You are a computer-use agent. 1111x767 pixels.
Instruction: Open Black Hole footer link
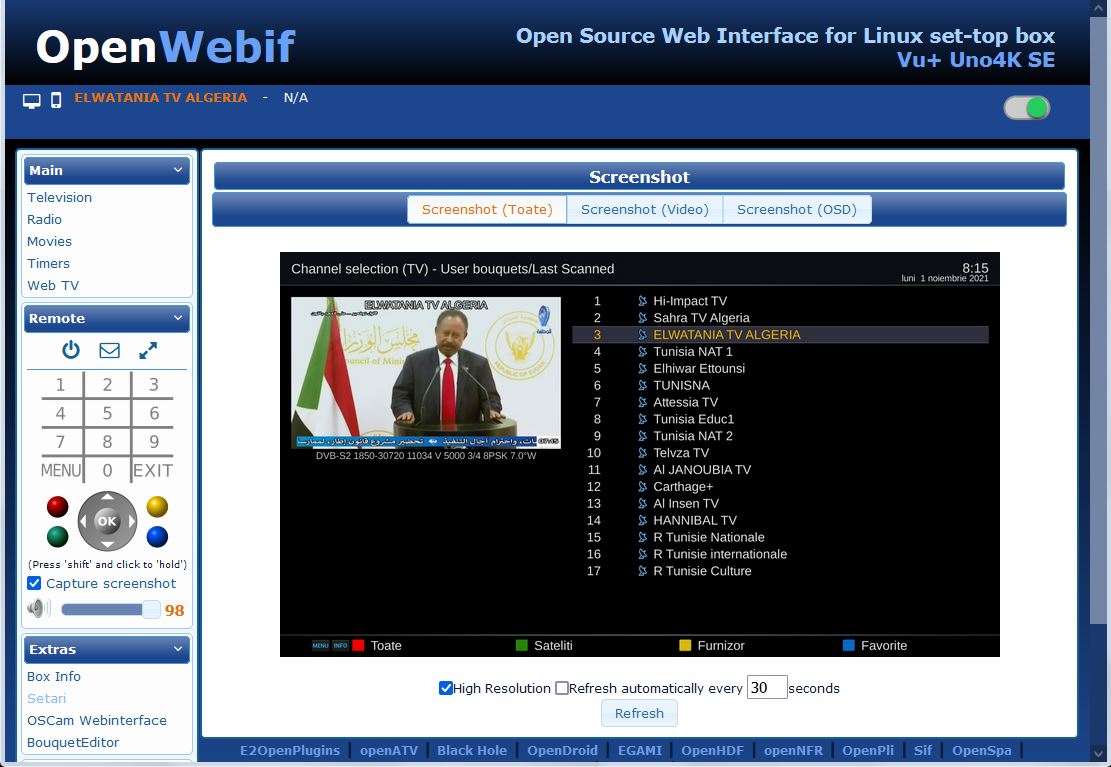coord(472,750)
